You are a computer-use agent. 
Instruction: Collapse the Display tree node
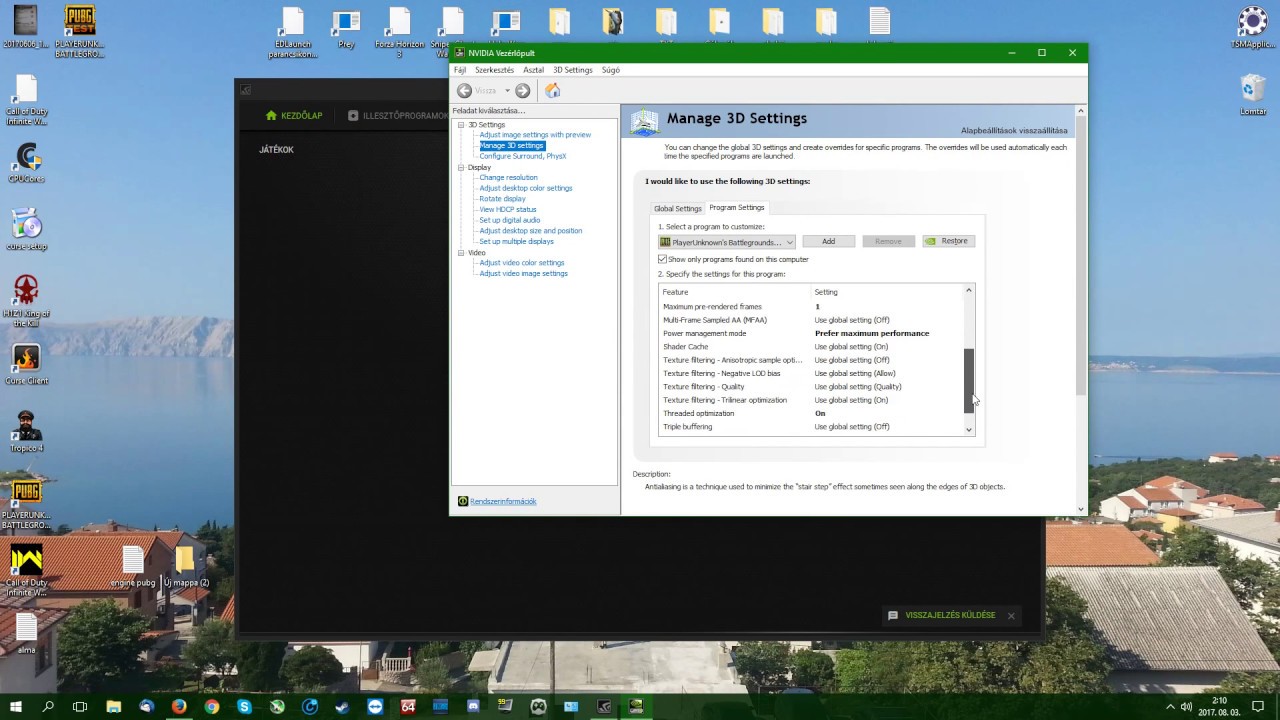tap(461, 168)
